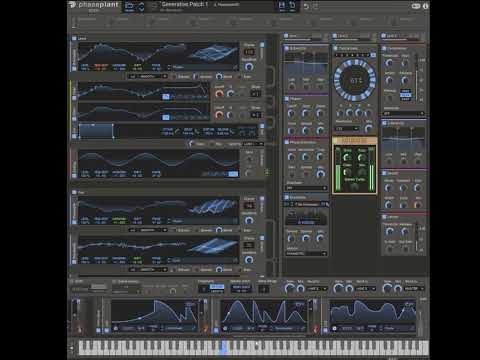
Task: Click the sample player waveform region
Action: 96,130
